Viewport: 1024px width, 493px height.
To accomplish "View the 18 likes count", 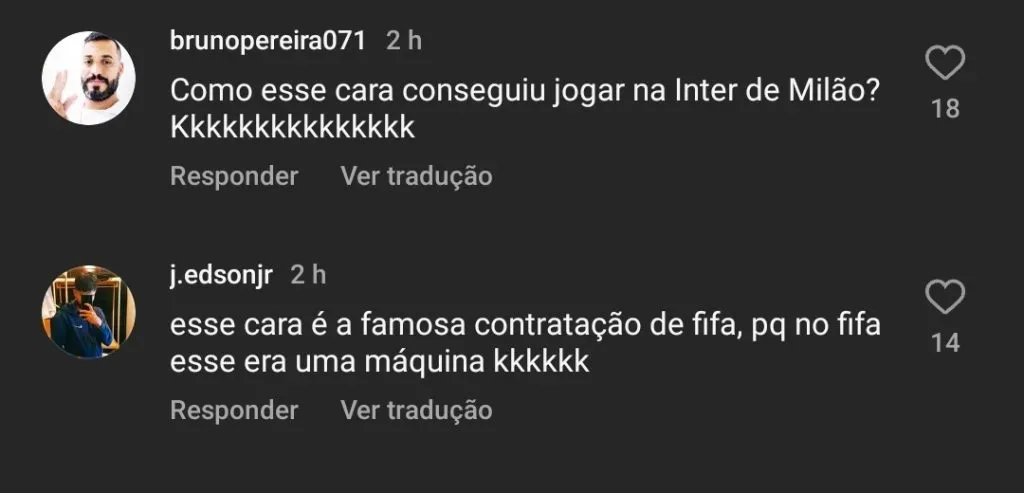I will click(x=945, y=109).
